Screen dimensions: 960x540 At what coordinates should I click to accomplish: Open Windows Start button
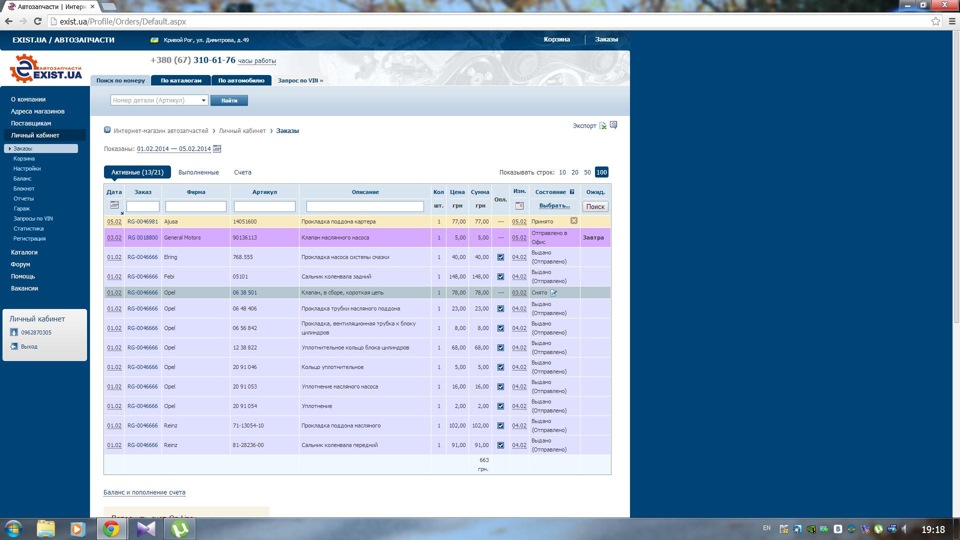[13, 528]
